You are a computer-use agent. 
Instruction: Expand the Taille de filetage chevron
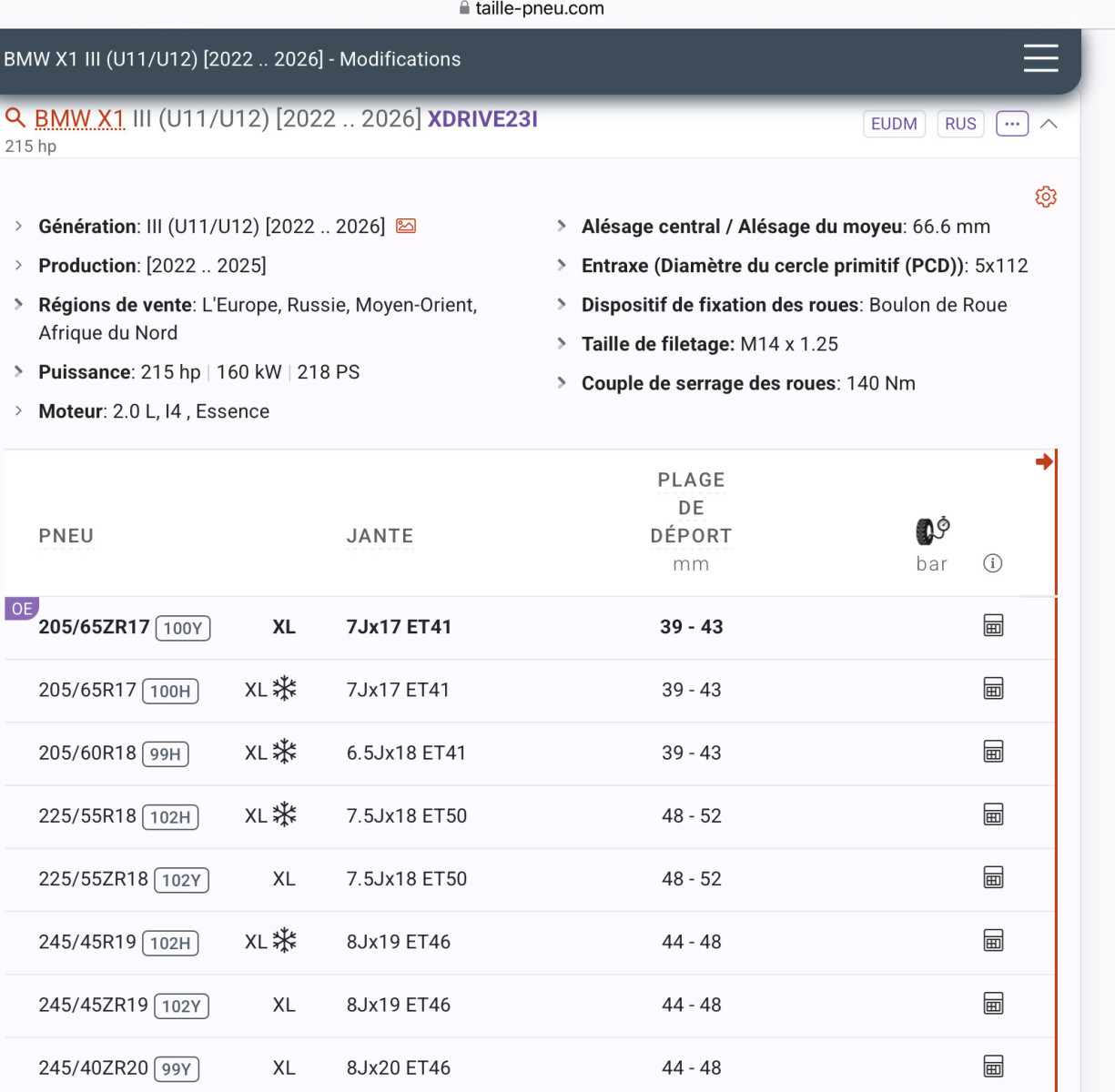point(562,343)
